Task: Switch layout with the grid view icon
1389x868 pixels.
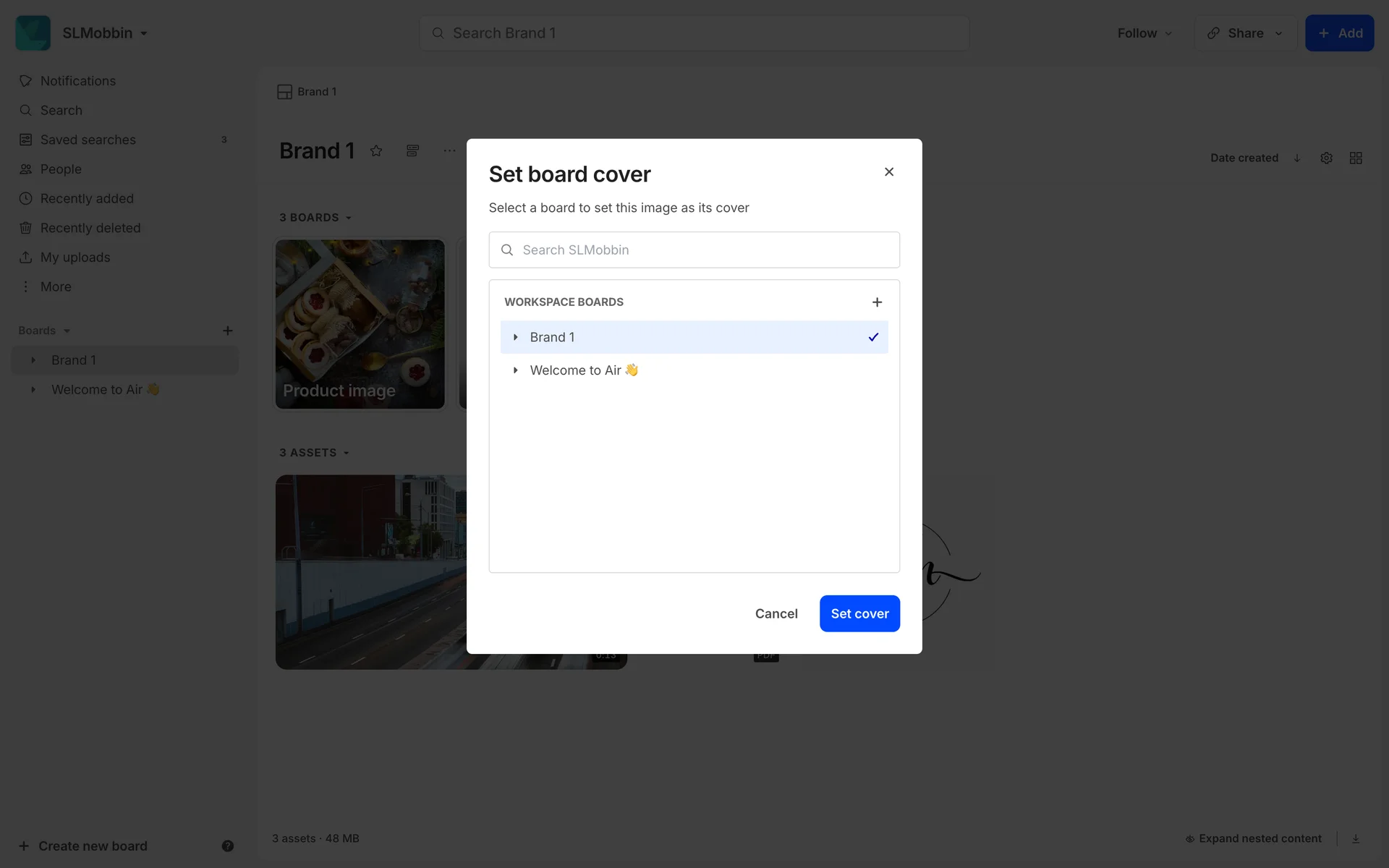Action: [1356, 158]
